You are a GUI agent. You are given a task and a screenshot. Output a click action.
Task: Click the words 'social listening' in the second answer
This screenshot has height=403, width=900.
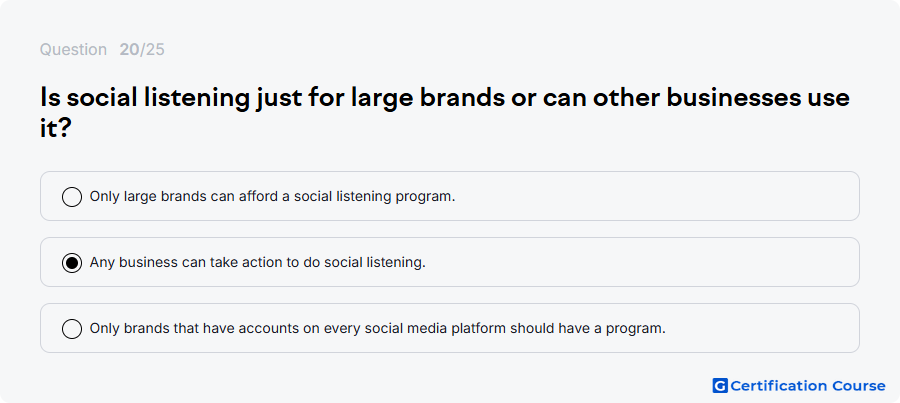pos(375,262)
